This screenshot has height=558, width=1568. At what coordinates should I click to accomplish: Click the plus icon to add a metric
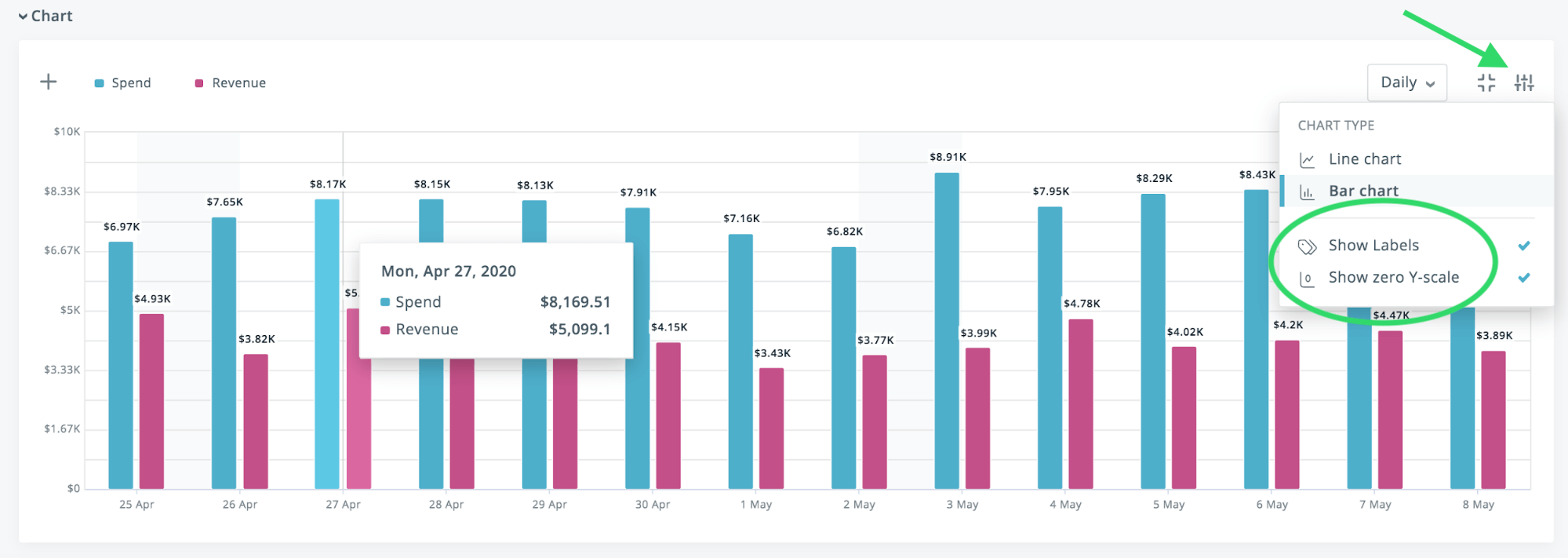click(49, 82)
